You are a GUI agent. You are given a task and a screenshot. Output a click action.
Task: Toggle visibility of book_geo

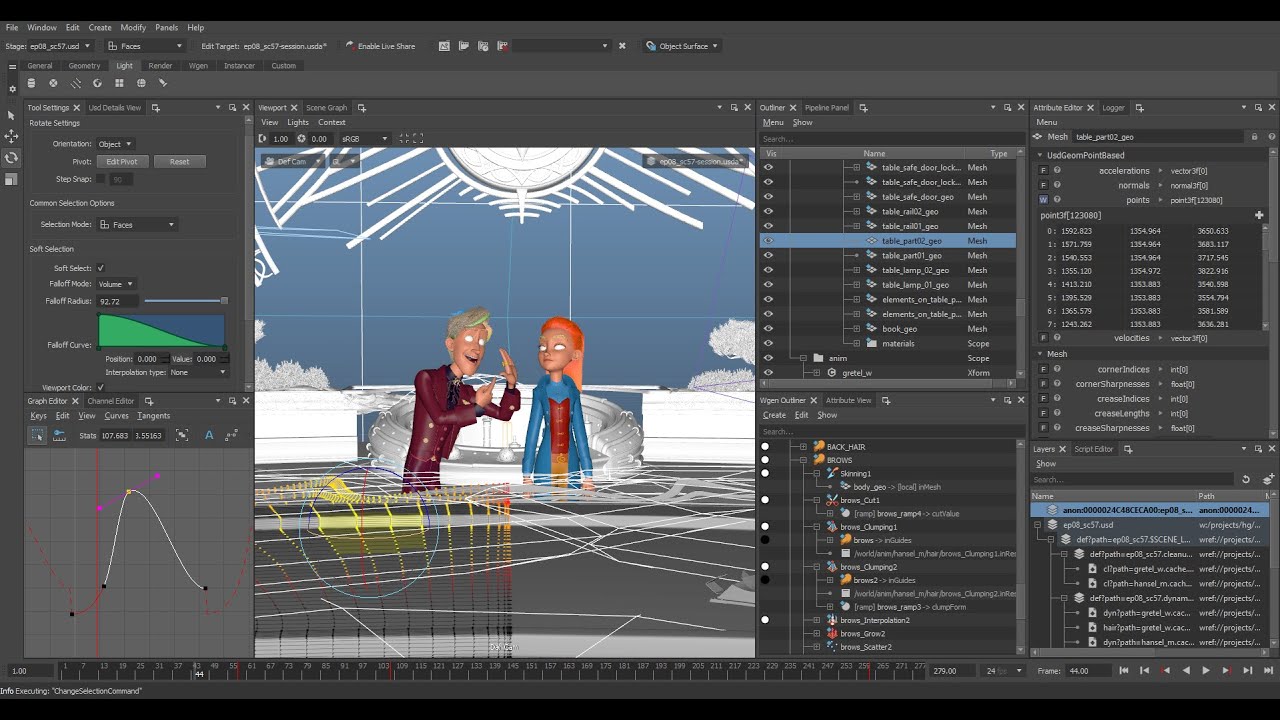768,328
